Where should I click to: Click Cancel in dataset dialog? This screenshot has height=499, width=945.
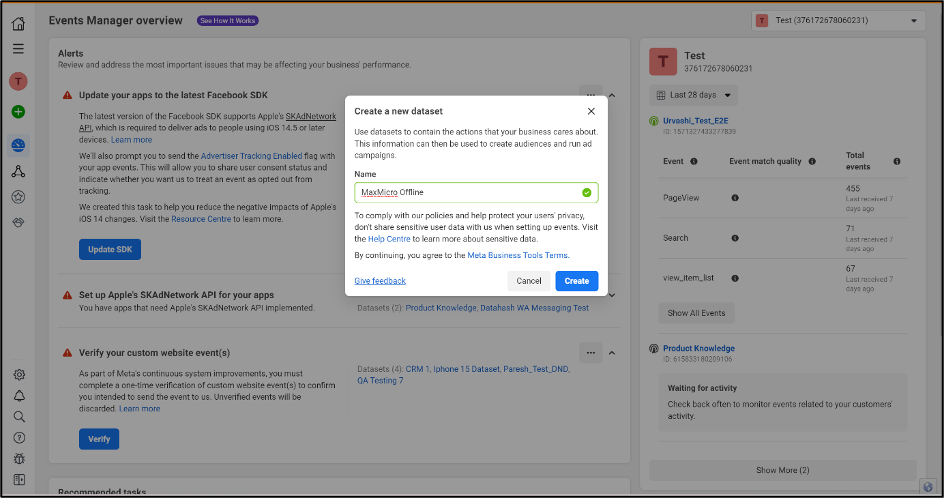pos(529,281)
